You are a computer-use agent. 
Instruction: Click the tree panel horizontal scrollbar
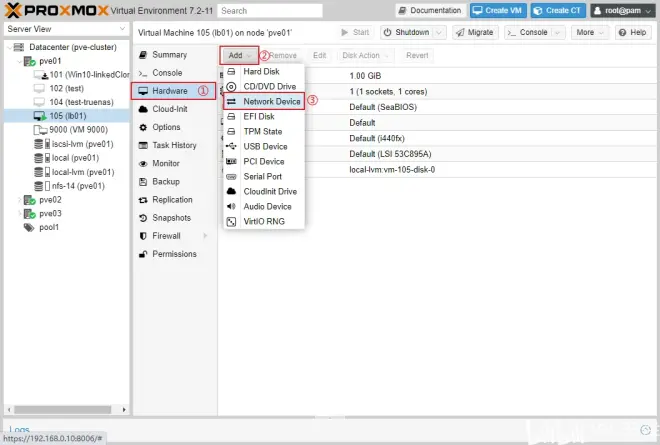tap(63, 410)
